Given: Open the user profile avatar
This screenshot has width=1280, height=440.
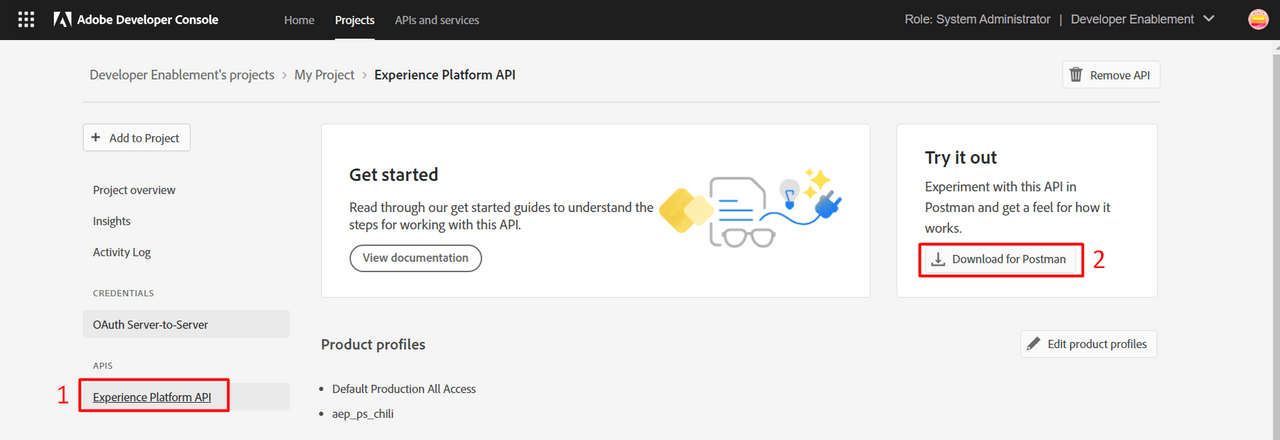Looking at the screenshot, I should tap(1258, 19).
